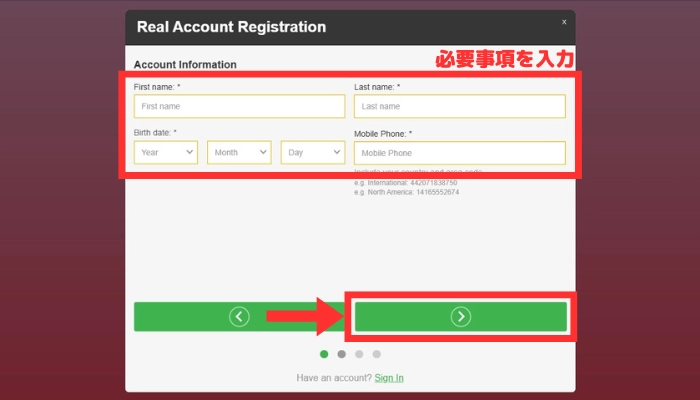
Task: Select the fourth step indicator dot
Action: [x=377, y=354]
